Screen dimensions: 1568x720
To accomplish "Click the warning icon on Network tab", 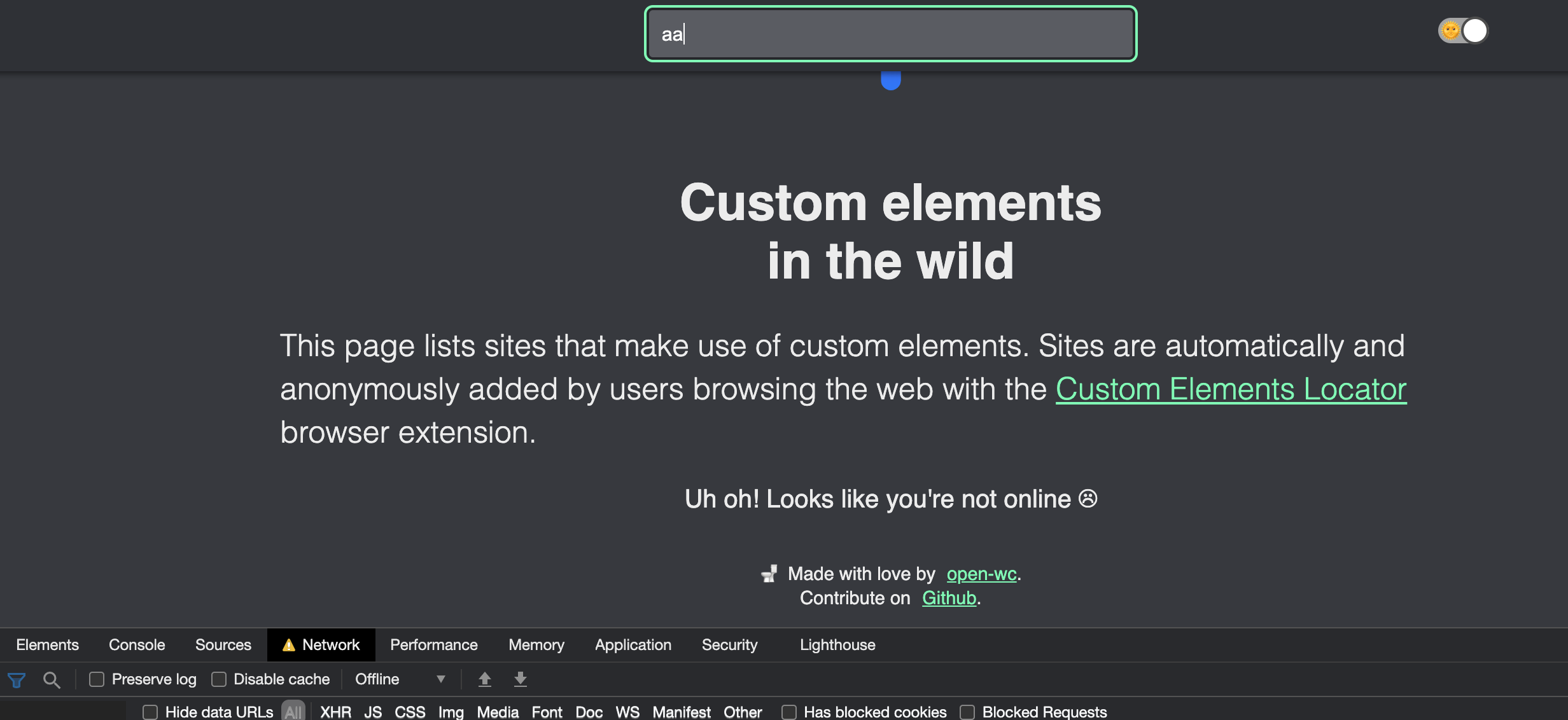I will [x=289, y=644].
